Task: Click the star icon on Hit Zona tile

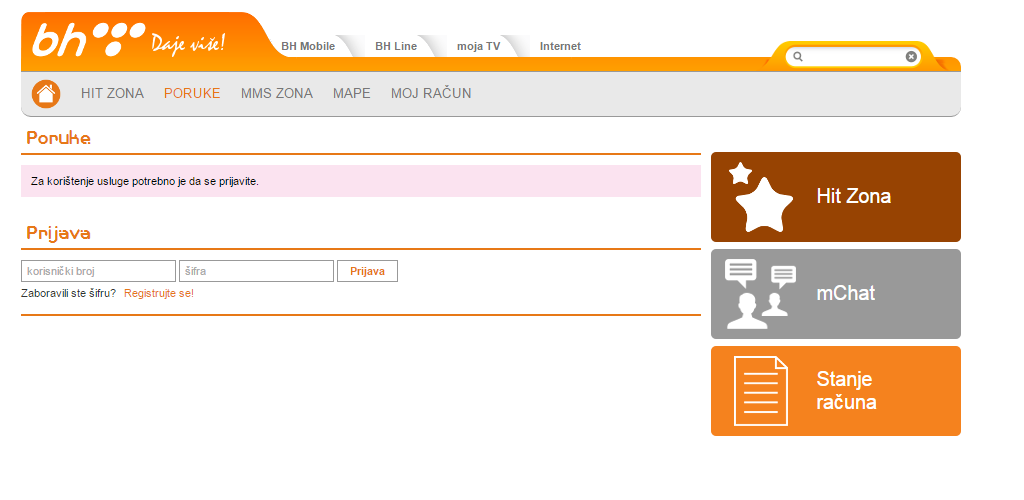Action: pyautogui.click(x=761, y=197)
